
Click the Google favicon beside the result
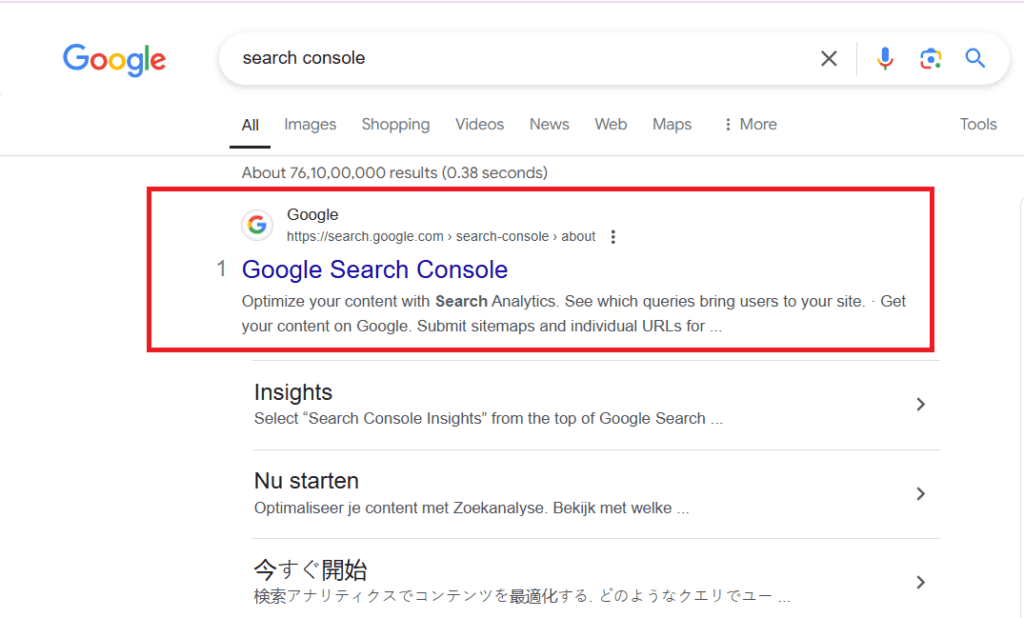pyautogui.click(x=257, y=225)
